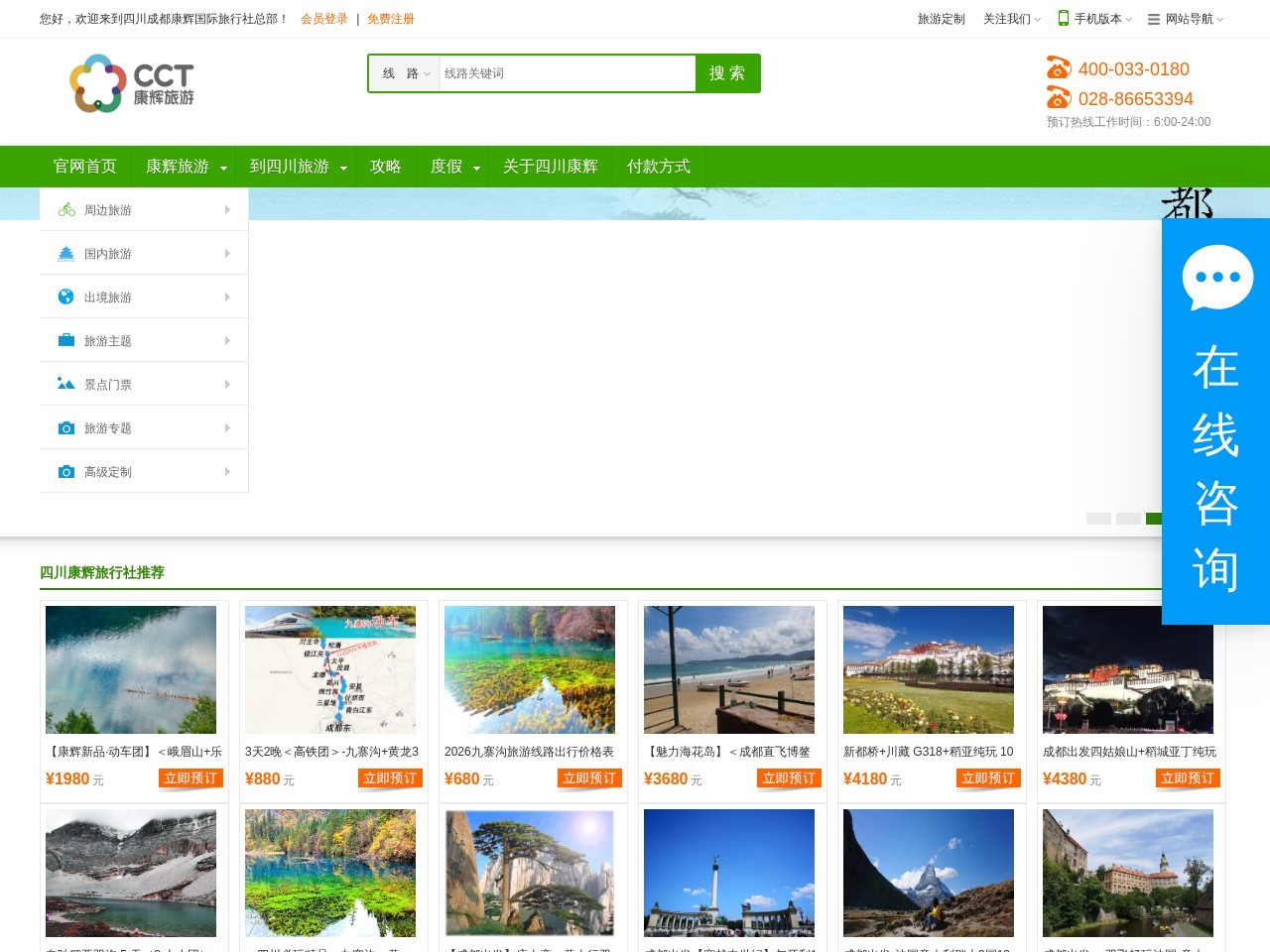Click 立即预订 for the ¥1980 tour
Image resolution: width=1270 pixels, height=952 pixels.
(190, 778)
